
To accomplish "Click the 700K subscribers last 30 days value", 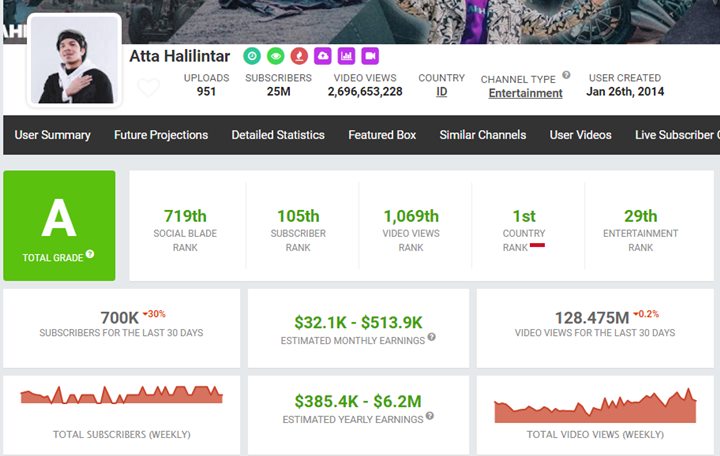I will point(119,317).
